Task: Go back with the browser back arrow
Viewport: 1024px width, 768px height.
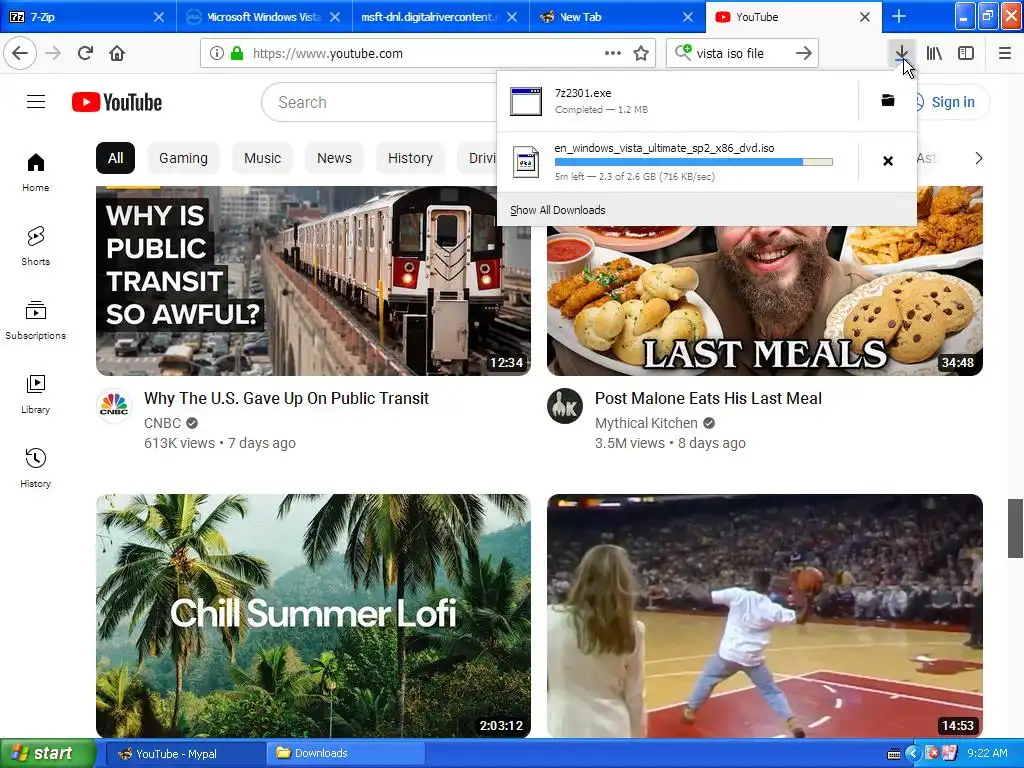Action: point(20,53)
